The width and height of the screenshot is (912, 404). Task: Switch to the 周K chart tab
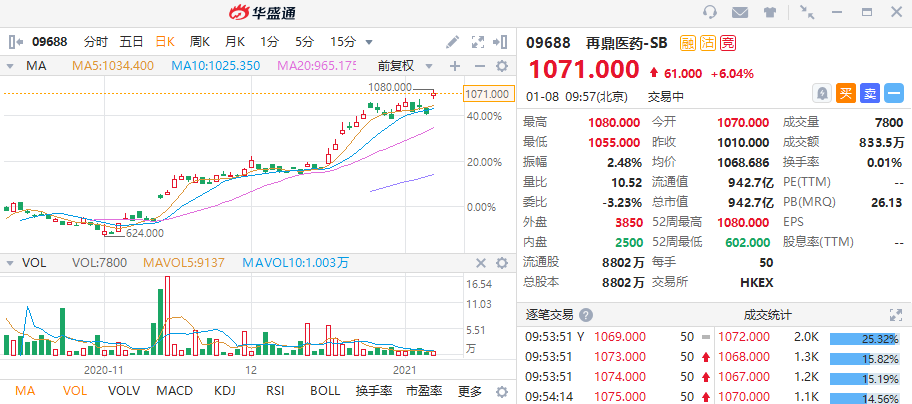[200, 42]
